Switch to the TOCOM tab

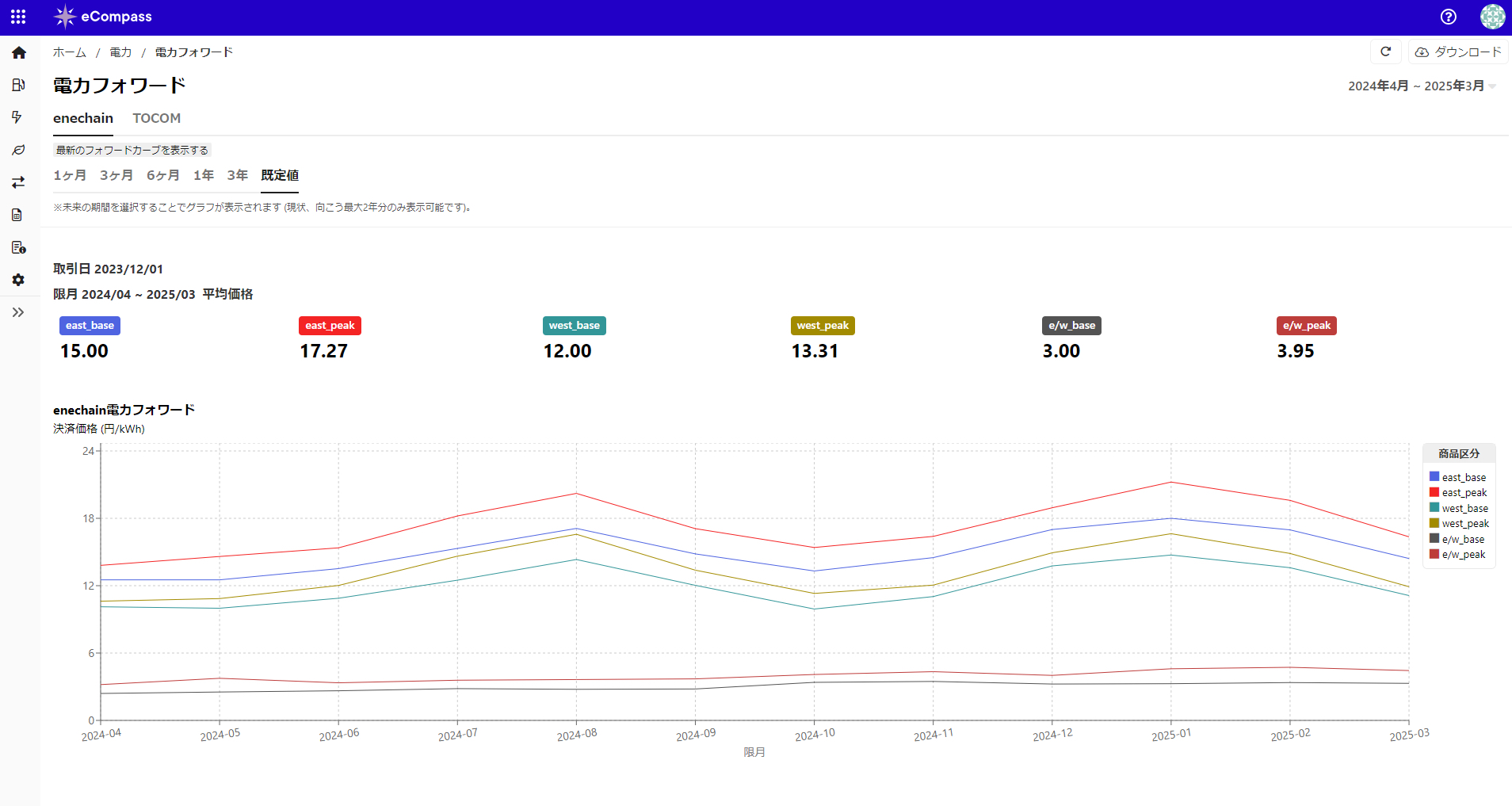[156, 118]
